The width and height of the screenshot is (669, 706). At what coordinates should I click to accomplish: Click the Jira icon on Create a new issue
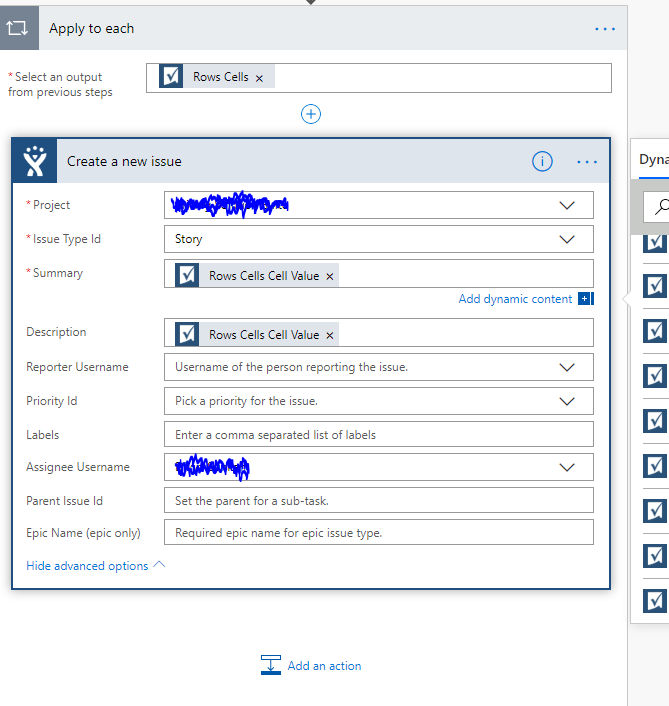click(x=35, y=161)
